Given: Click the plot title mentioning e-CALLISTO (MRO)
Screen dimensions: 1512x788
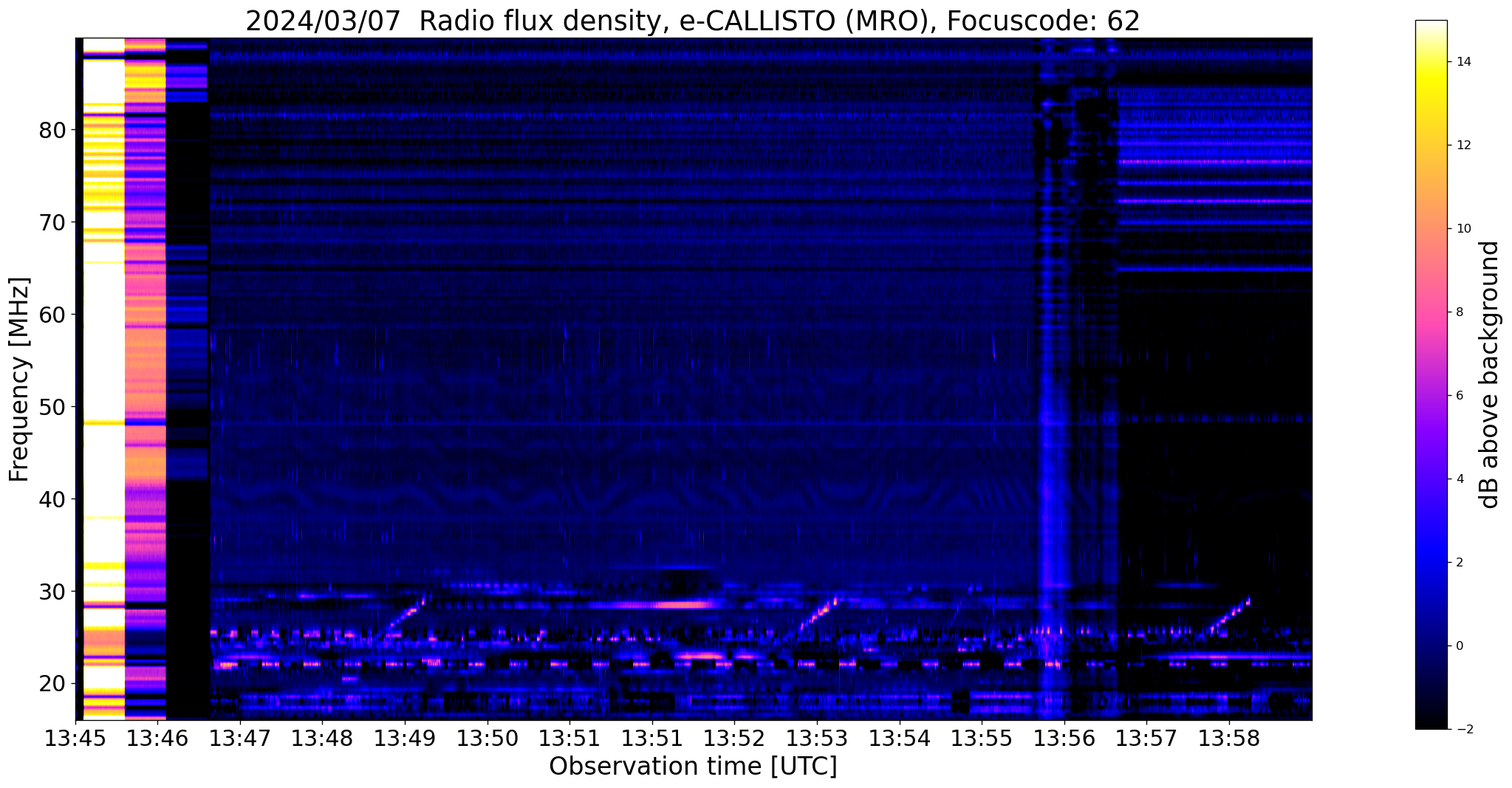Looking at the screenshot, I should coord(692,21).
